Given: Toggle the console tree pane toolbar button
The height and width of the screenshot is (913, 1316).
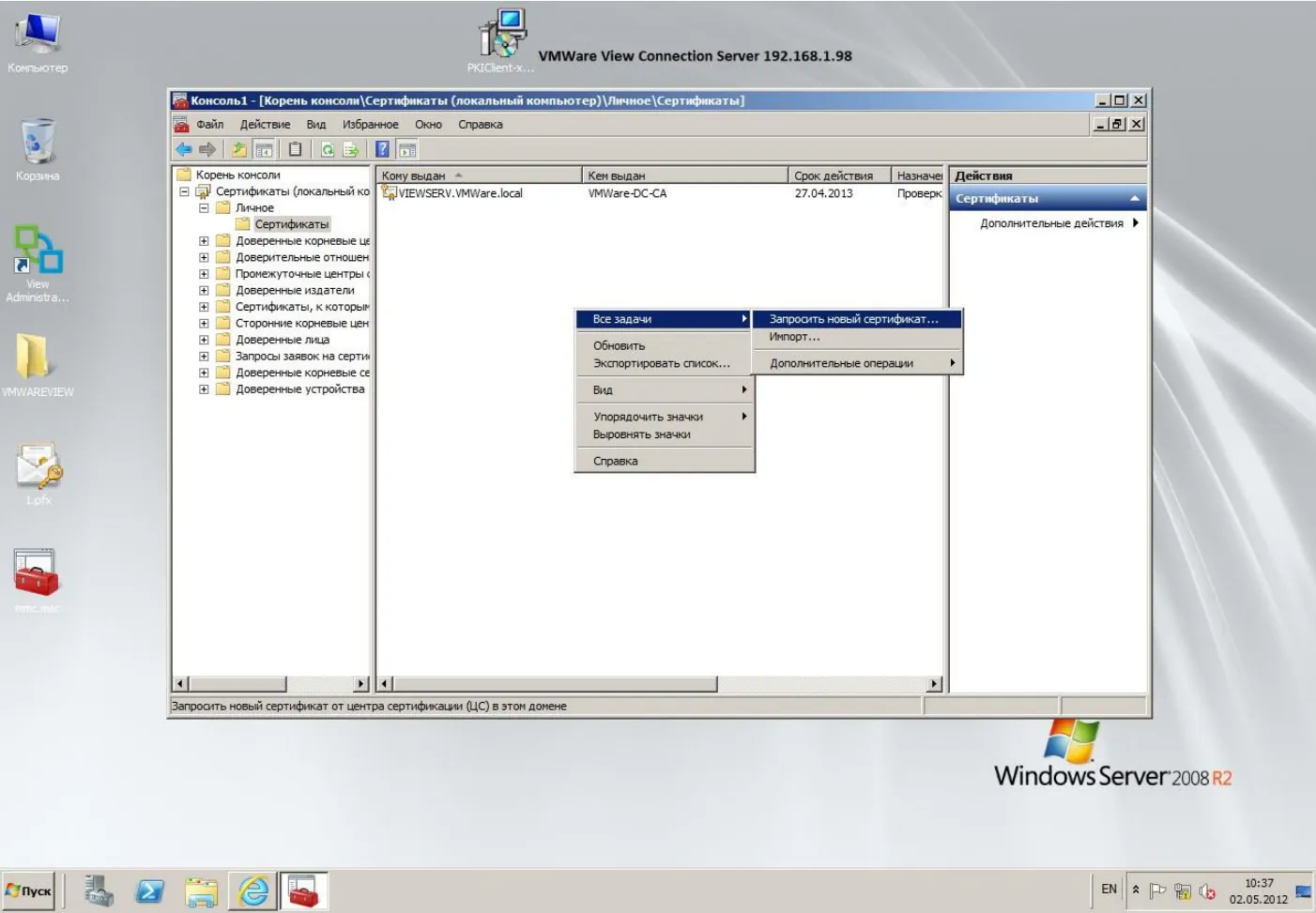Looking at the screenshot, I should point(265,149).
